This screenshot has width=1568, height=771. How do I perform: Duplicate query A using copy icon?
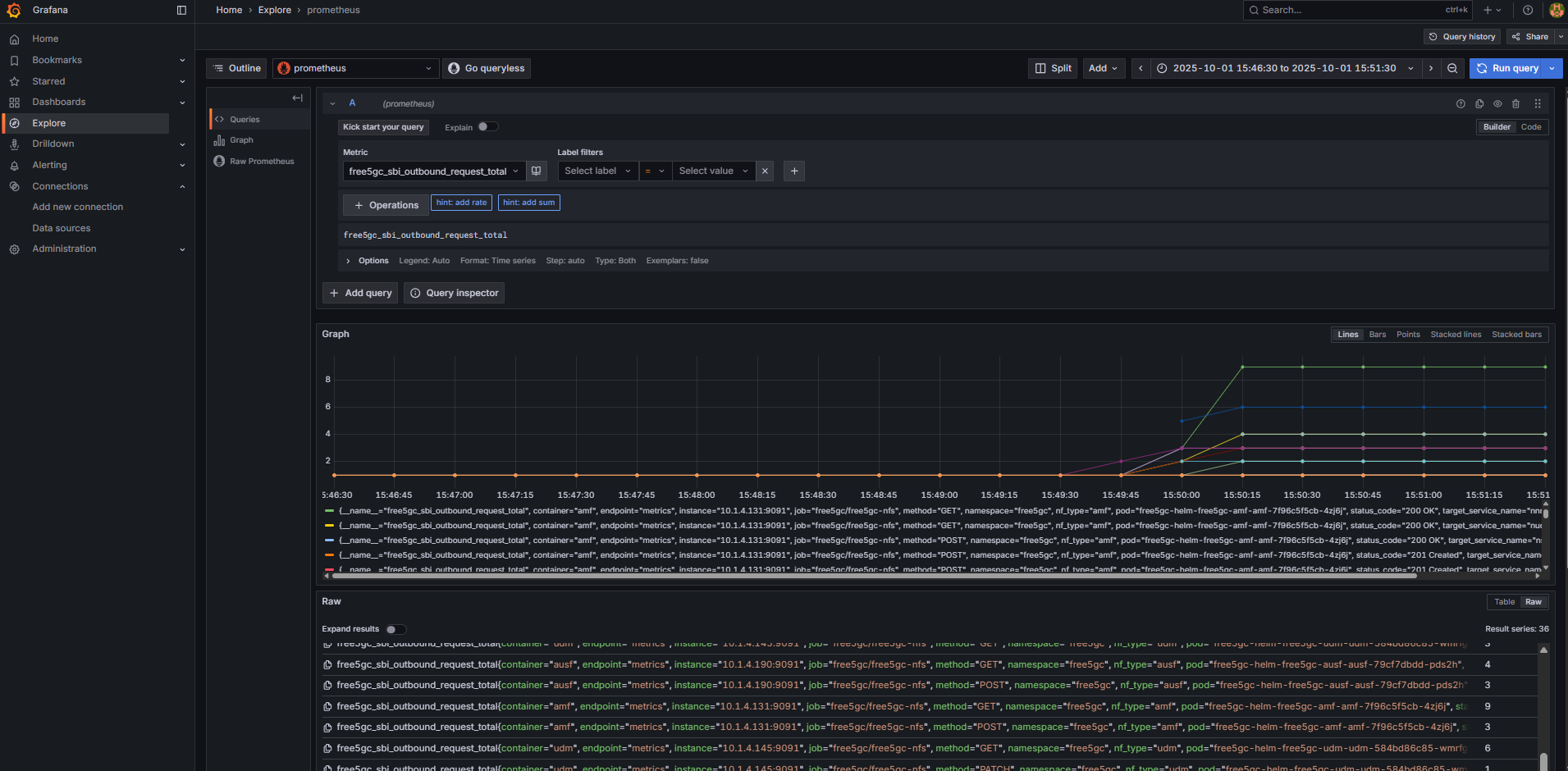[1479, 104]
